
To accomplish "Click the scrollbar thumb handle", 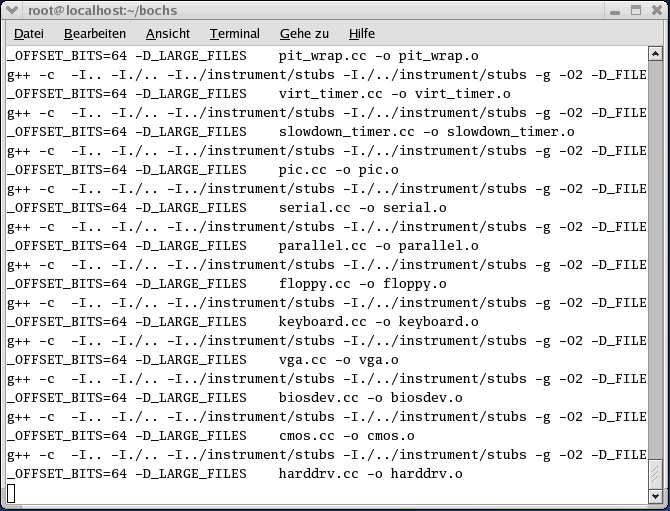I will tap(655, 474).
